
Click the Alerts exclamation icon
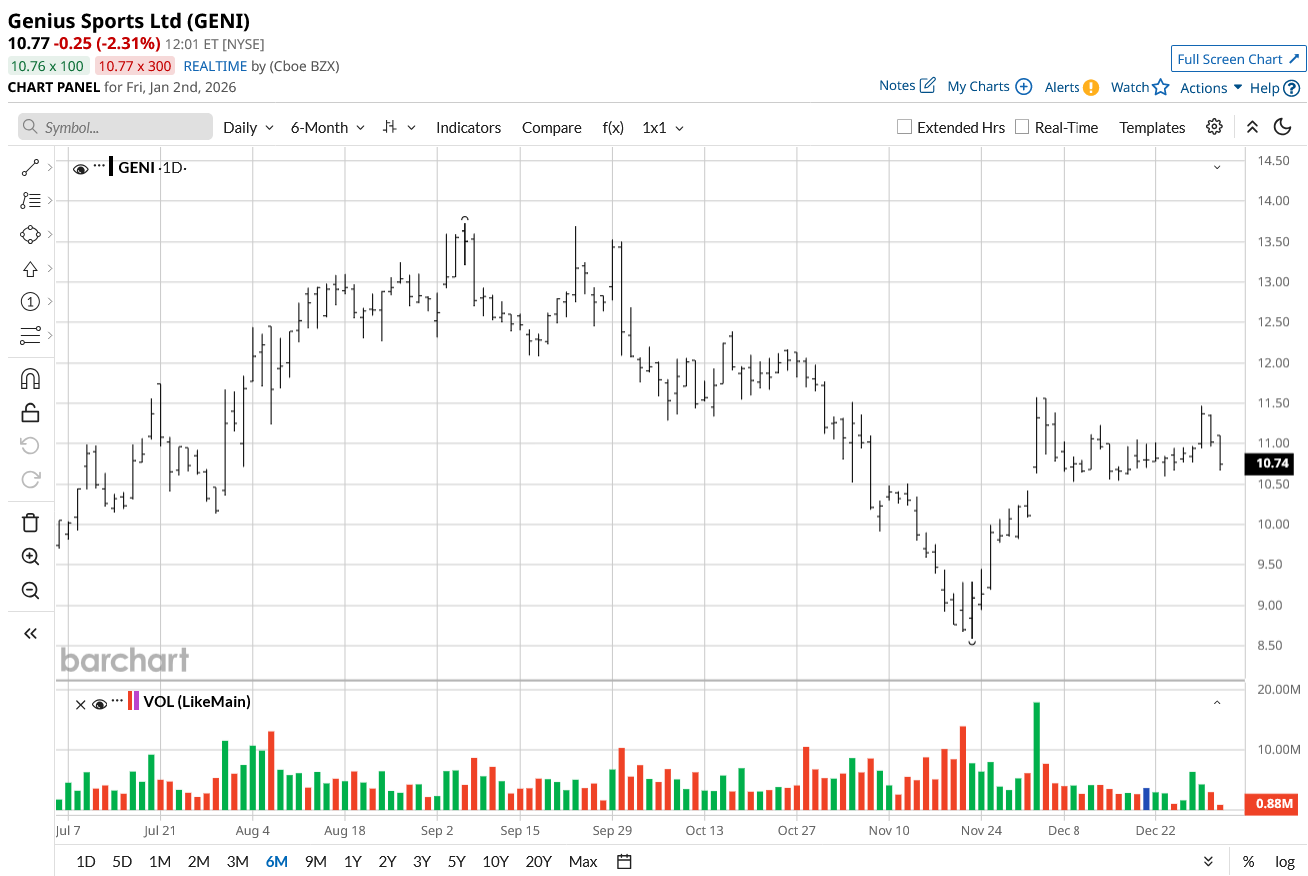click(1091, 87)
